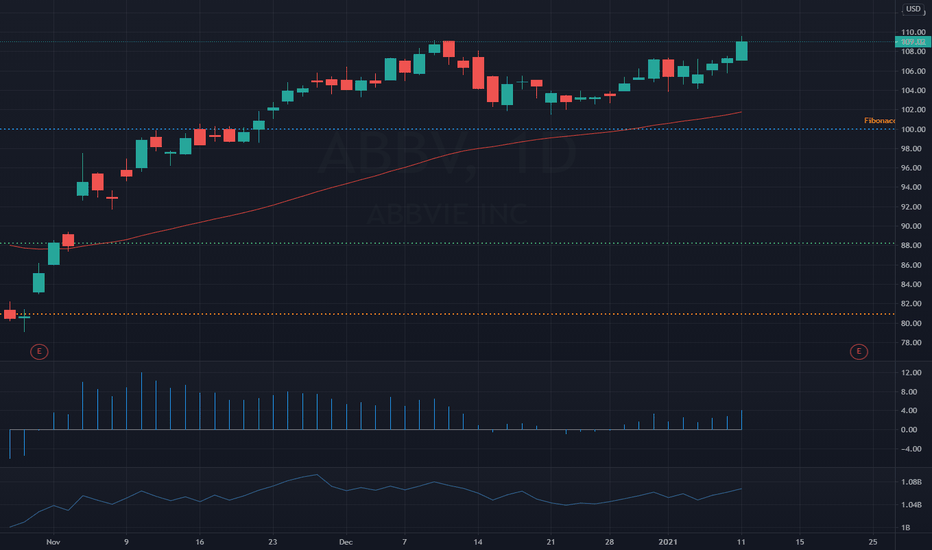932x550 pixels.
Task: Click the 16 date label on the time axis
Action: click(x=200, y=542)
